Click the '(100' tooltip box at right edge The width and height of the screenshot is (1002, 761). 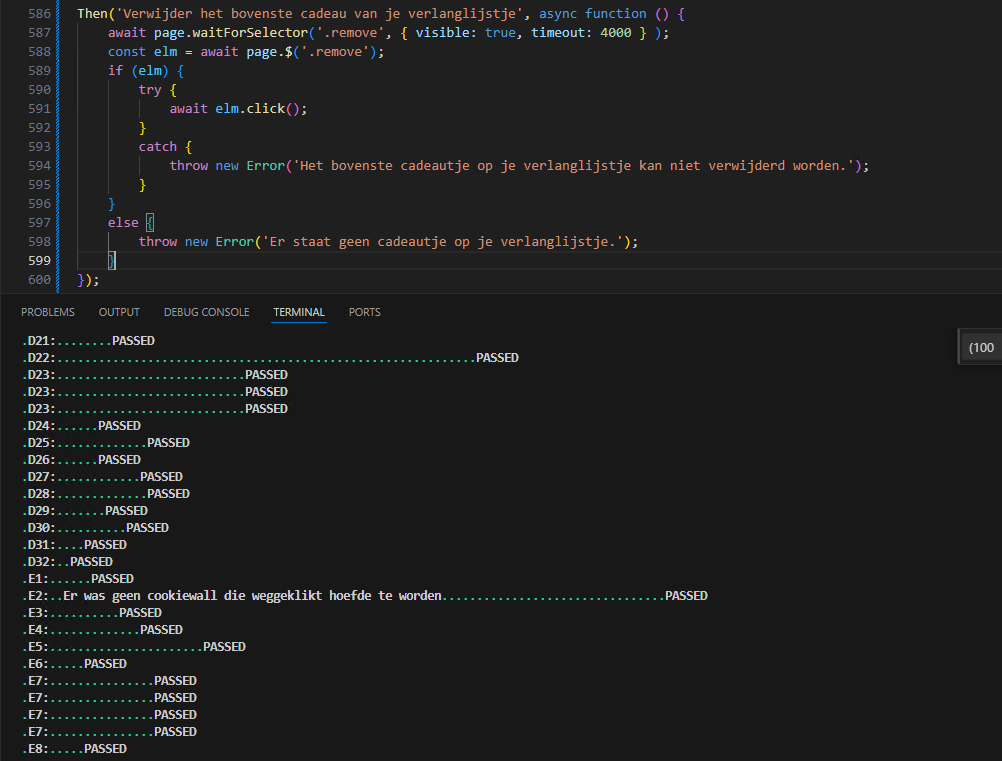980,347
